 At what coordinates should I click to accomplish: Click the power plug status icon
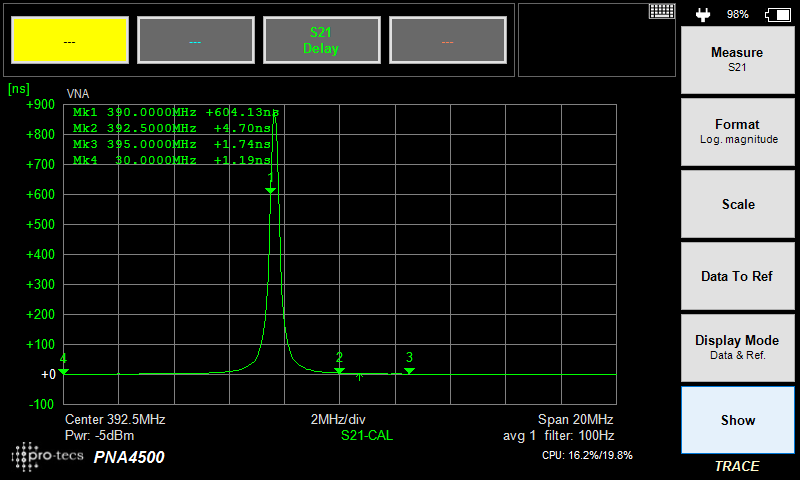click(704, 14)
